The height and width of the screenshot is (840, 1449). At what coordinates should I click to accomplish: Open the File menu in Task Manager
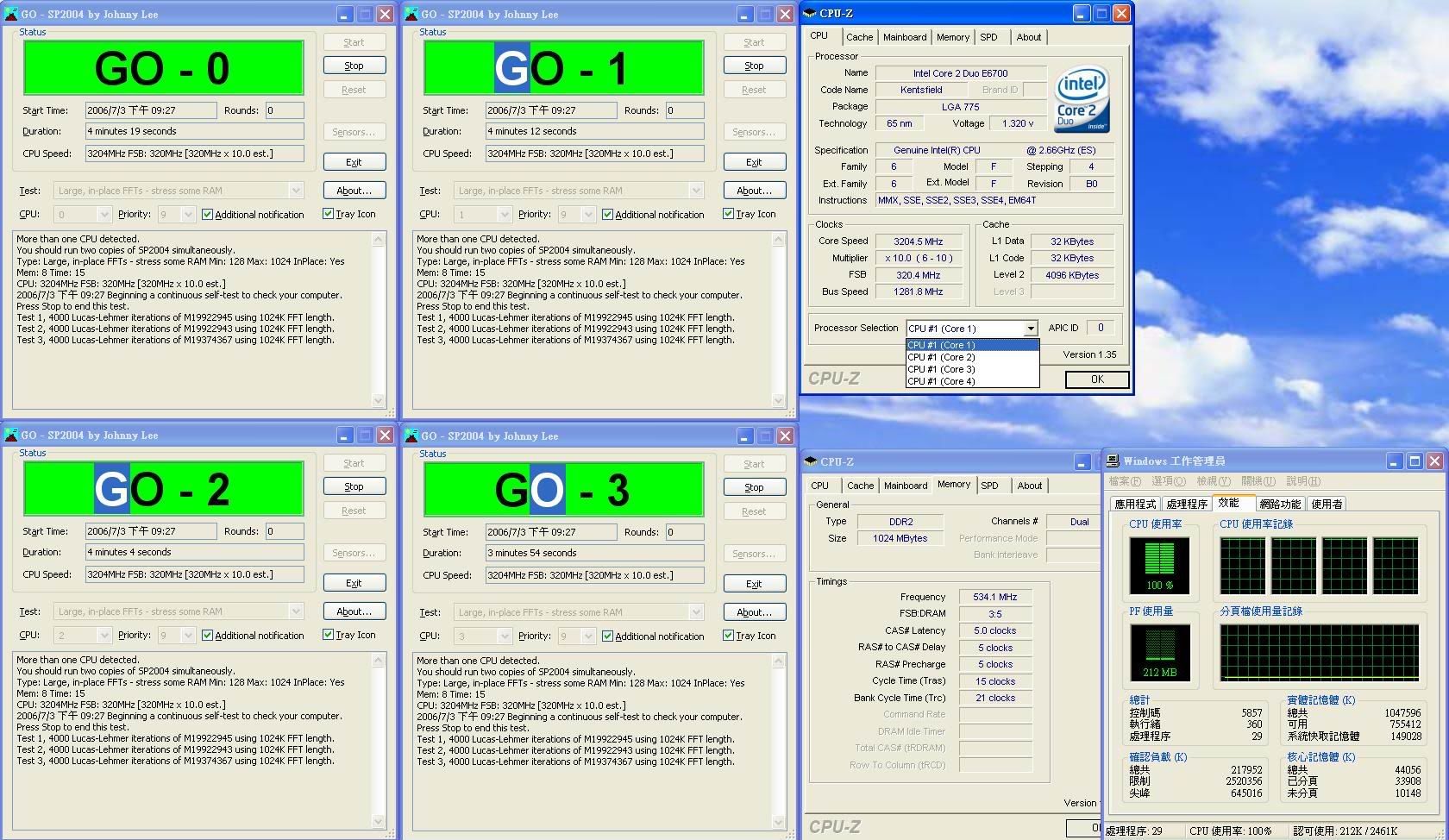point(1125,481)
